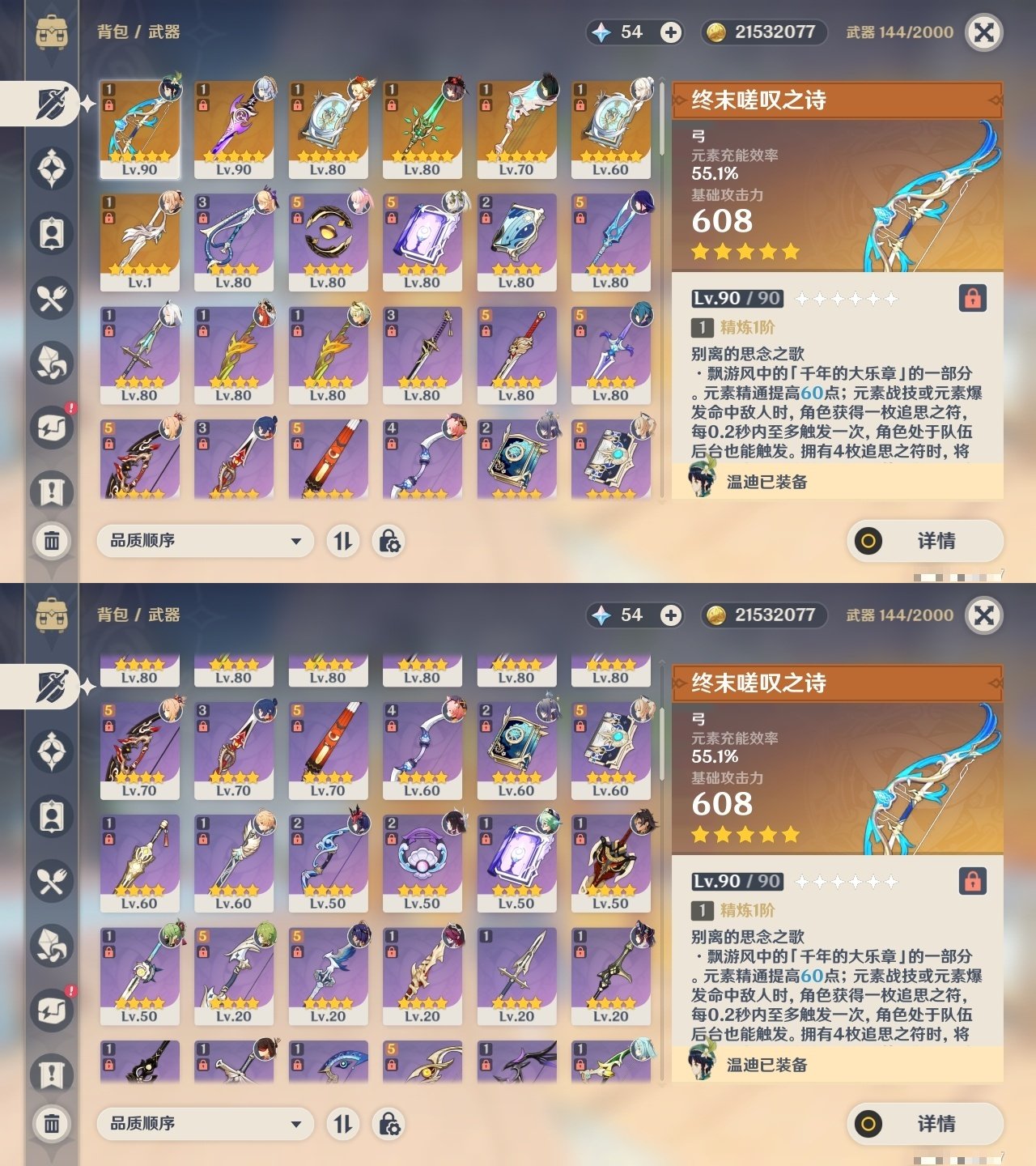
Task: Expand the 品质顺序 sort dropdown in upper panel
Action: pos(205,540)
